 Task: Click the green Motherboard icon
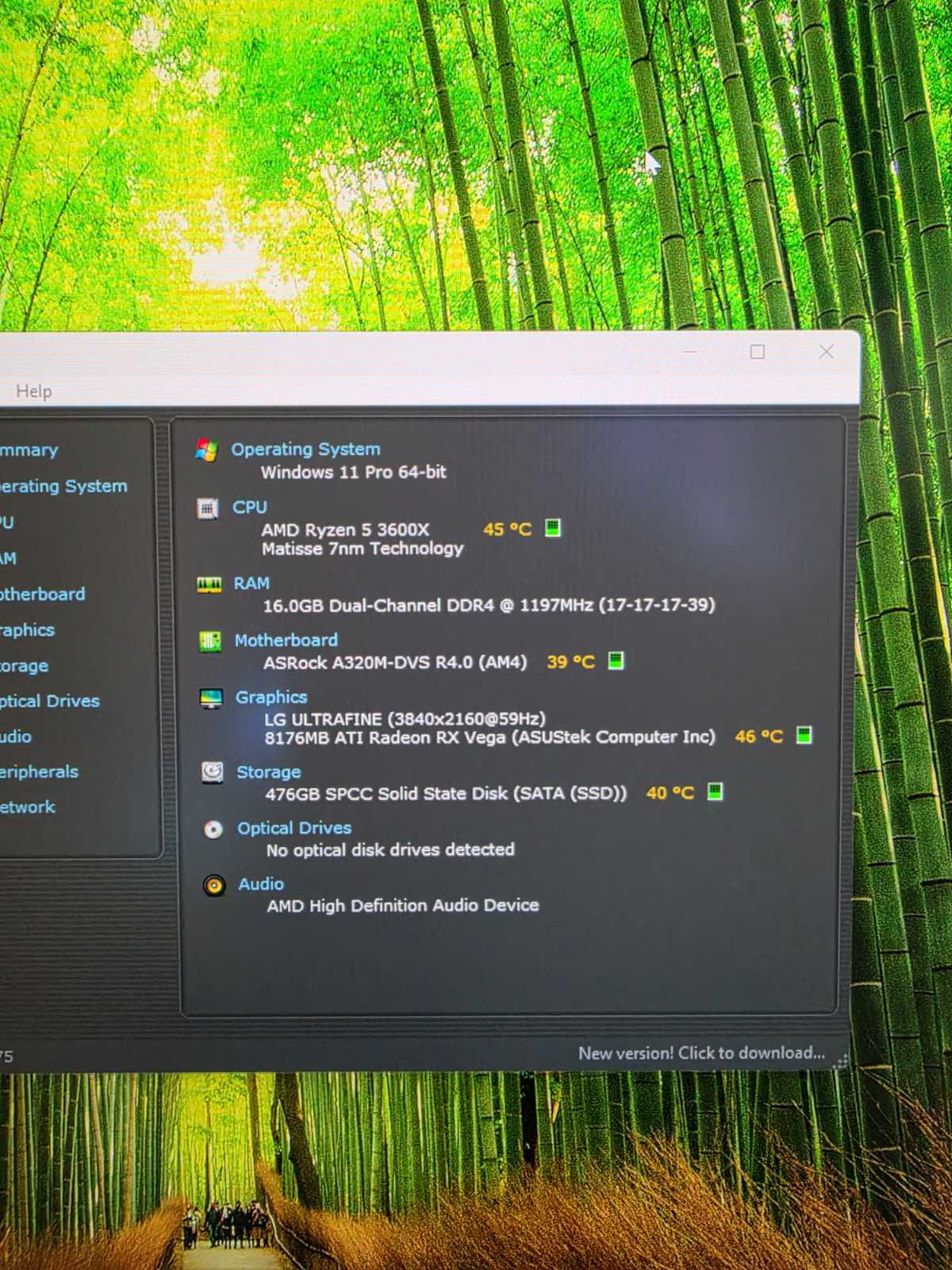[210, 641]
